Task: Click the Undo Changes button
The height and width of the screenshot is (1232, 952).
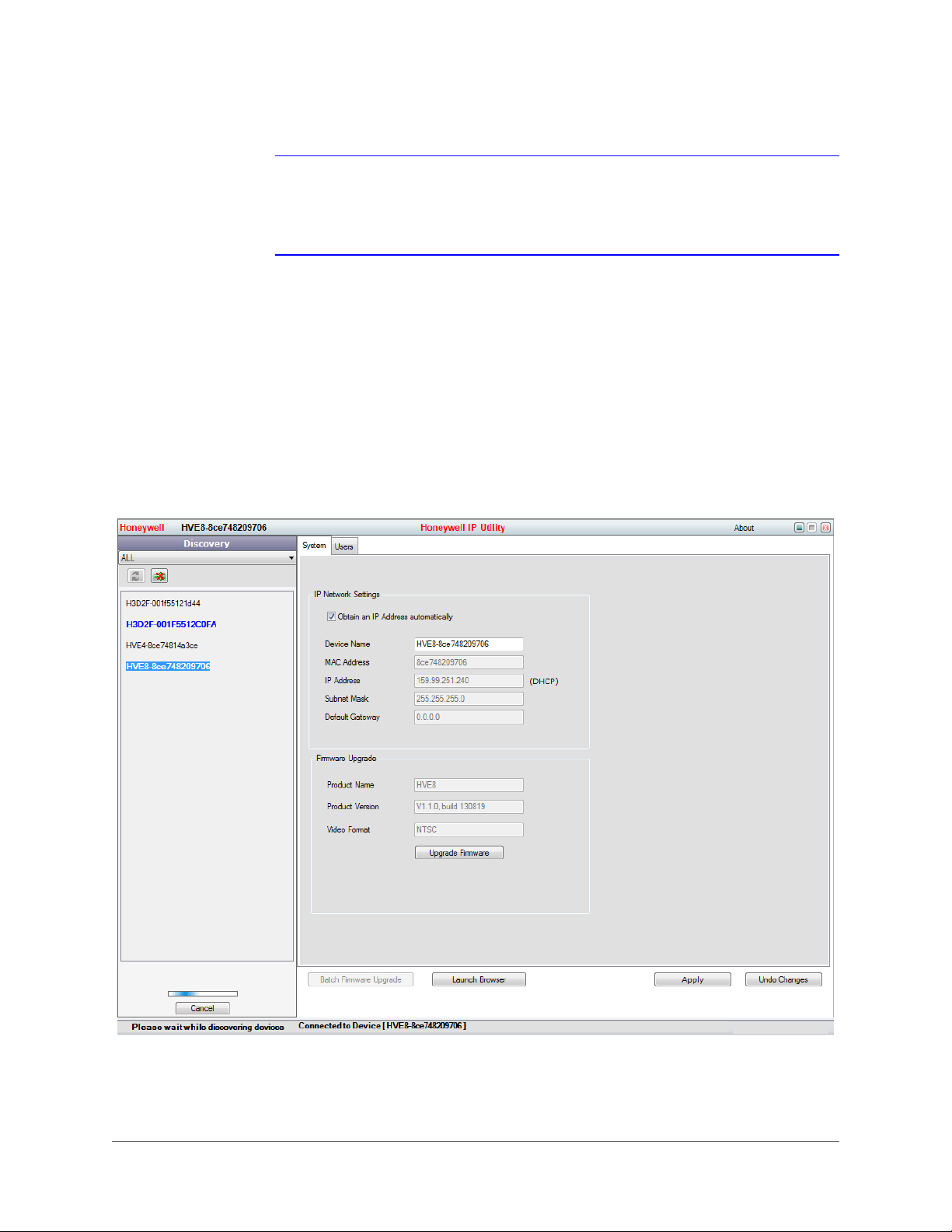Action: pyautogui.click(x=783, y=979)
